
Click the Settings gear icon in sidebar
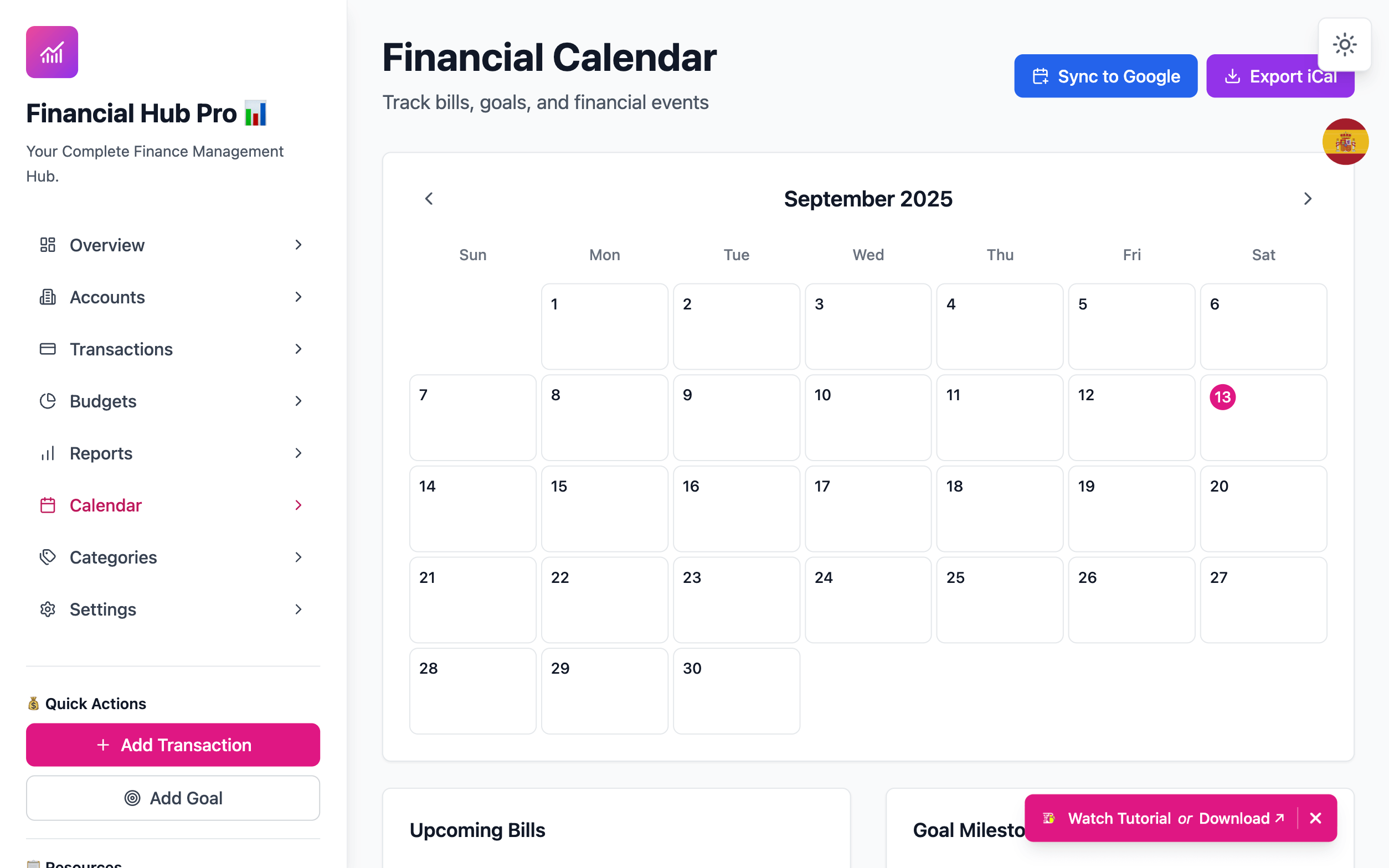48,609
